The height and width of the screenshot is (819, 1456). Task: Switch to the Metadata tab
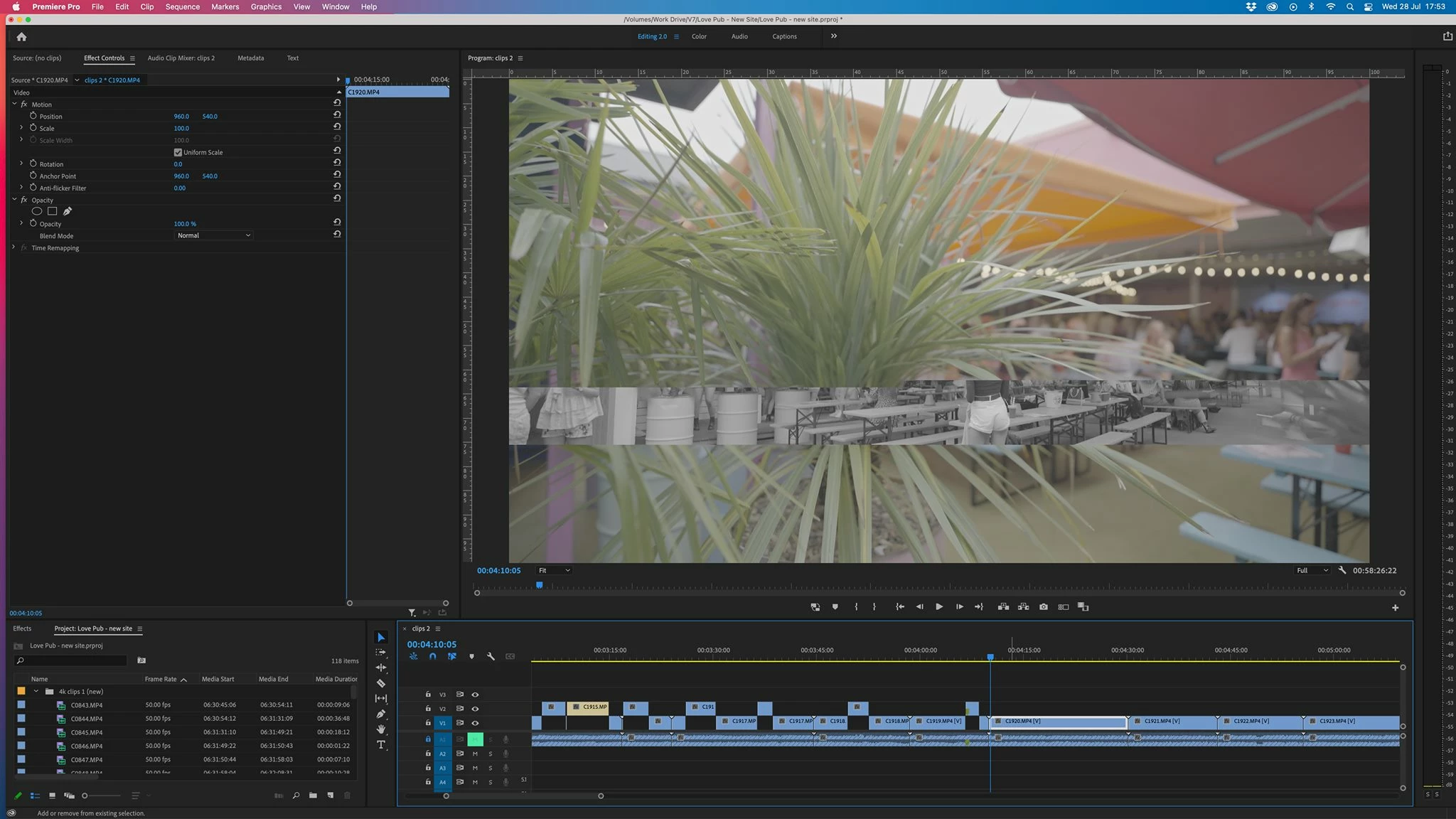pos(250,58)
